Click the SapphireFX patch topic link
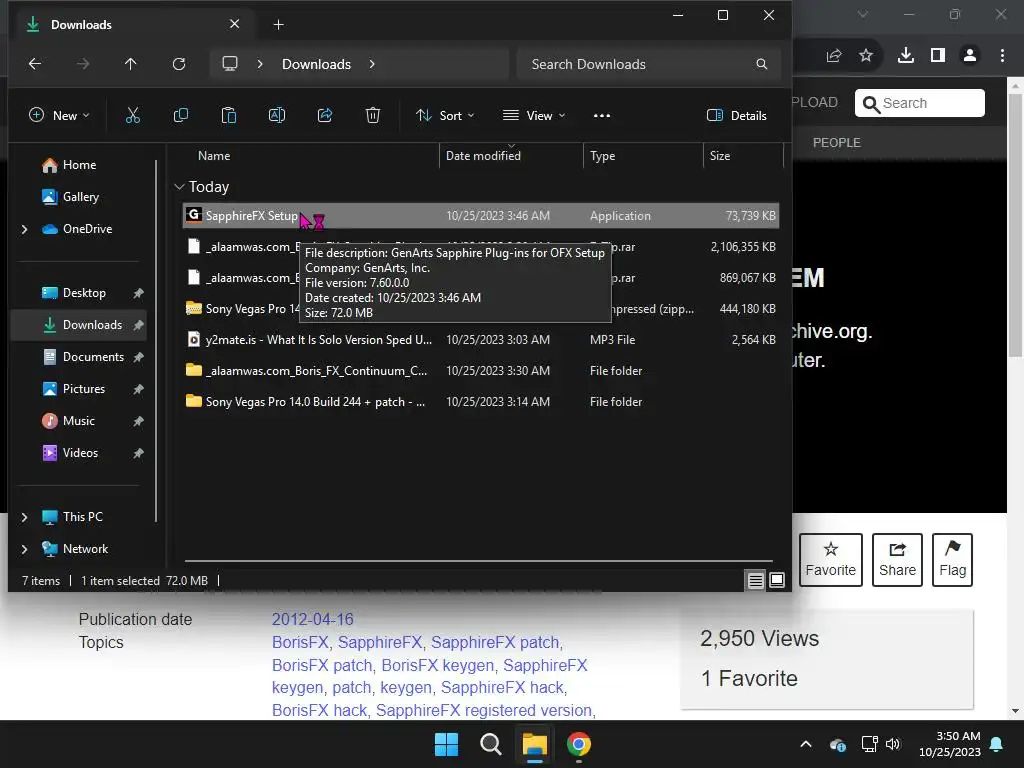 click(x=495, y=643)
